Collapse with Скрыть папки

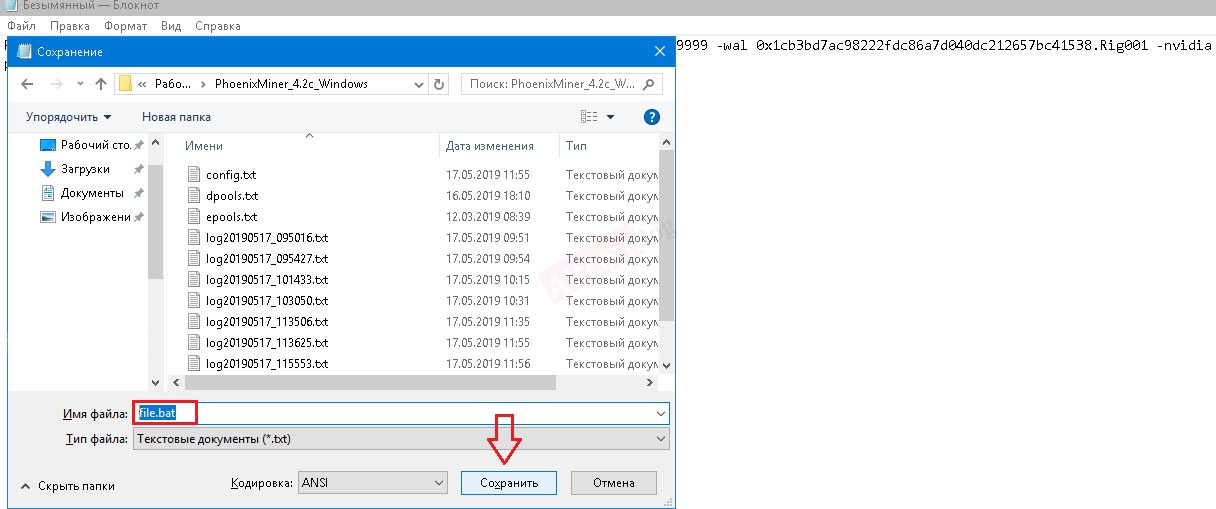(x=68, y=486)
